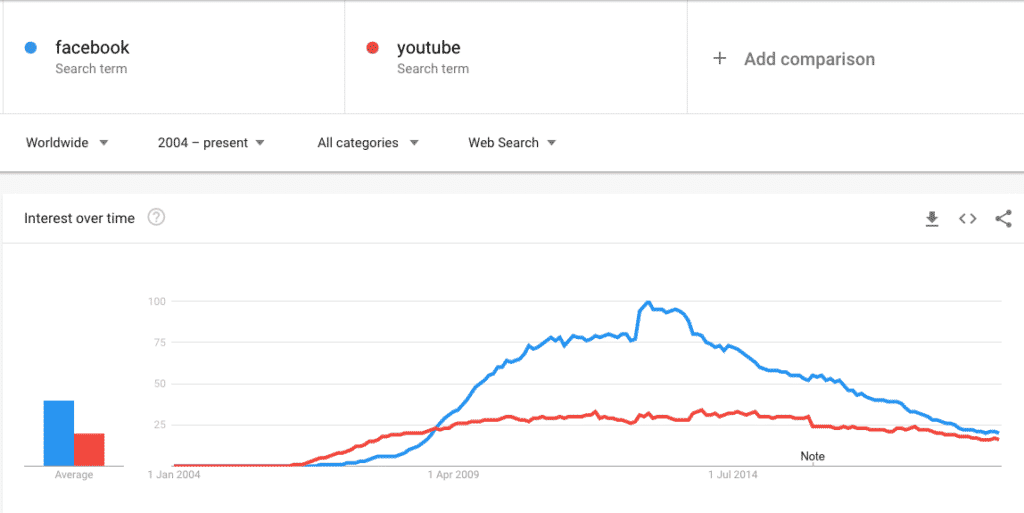Open the Interest over time help icon

(156, 218)
